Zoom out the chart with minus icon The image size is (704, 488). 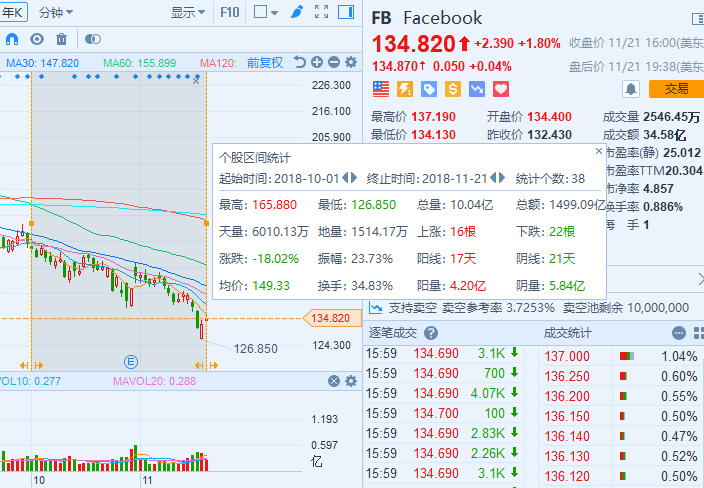pos(334,62)
